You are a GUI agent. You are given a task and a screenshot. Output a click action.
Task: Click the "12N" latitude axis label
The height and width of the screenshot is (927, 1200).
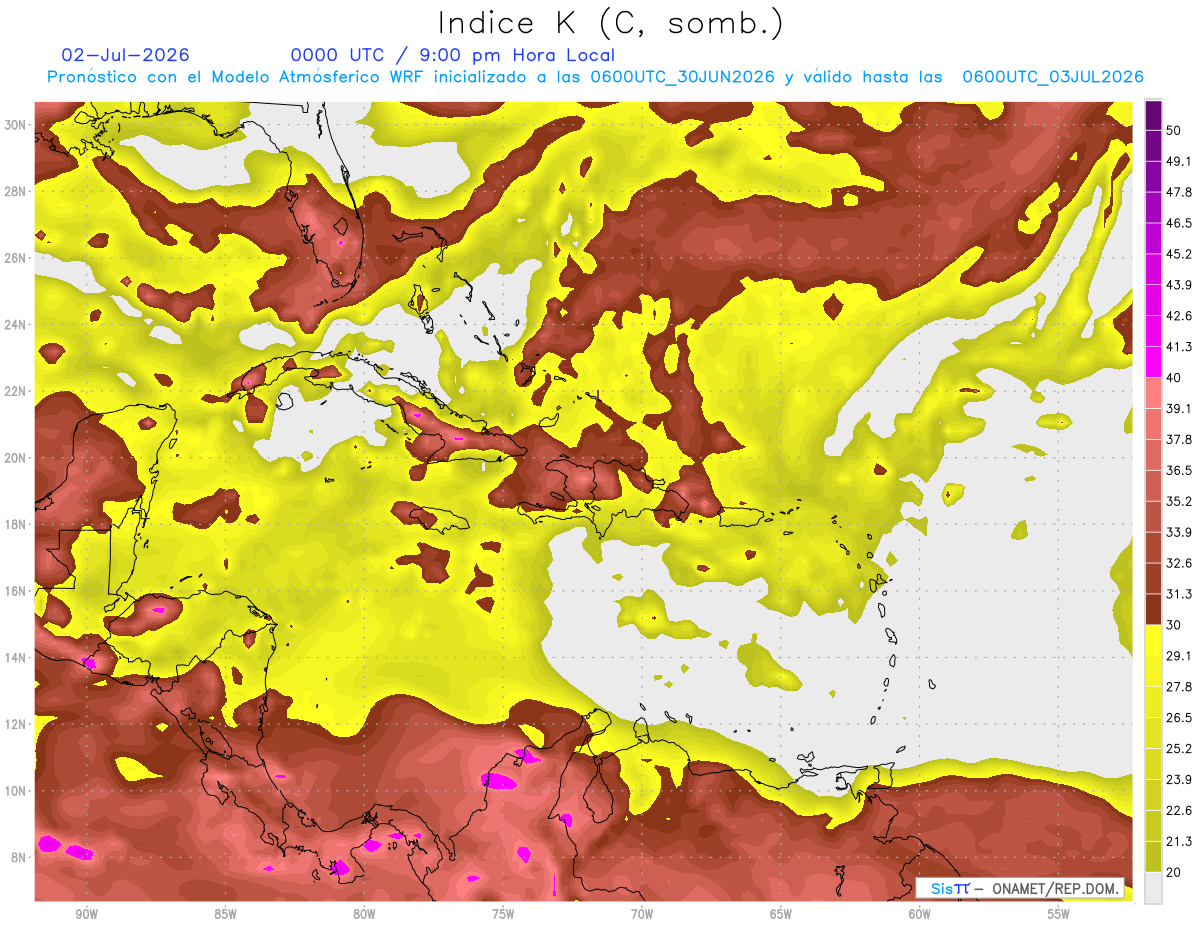pyautogui.click(x=15, y=724)
